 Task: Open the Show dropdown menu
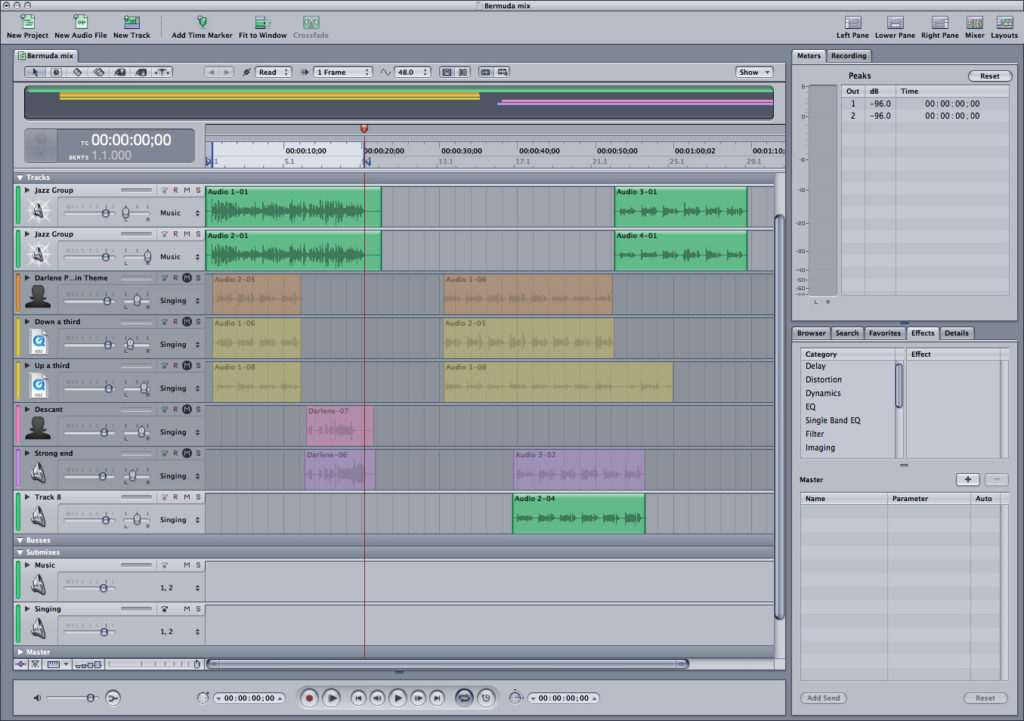754,72
